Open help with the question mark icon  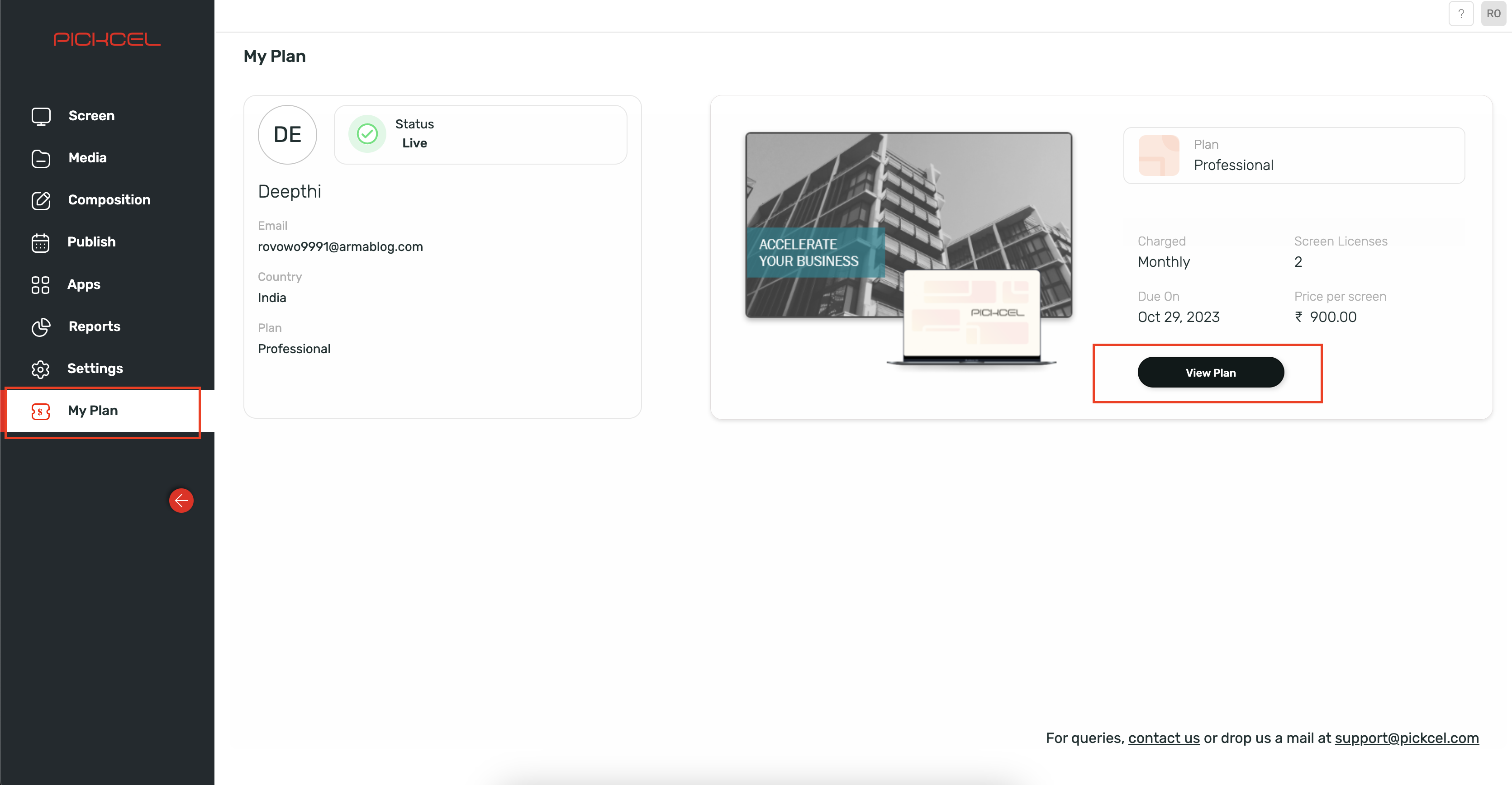1461,14
